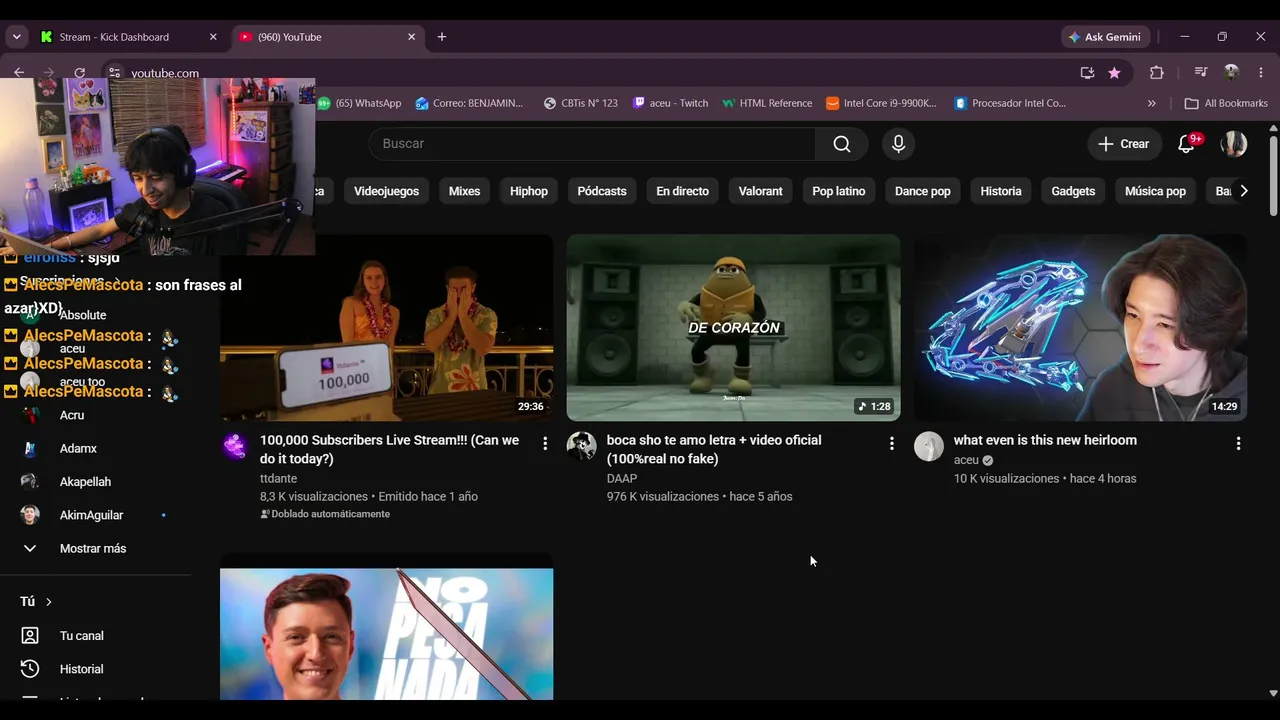Switch to the Stream - Kick Dashboard tab
This screenshot has width=1280, height=720.
coord(129,37)
